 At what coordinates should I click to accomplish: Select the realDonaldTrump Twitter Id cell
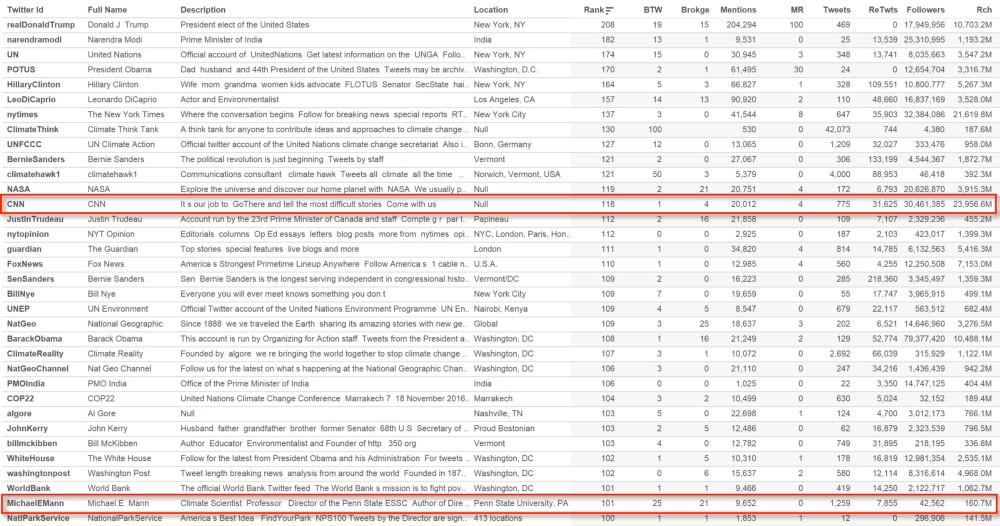[41, 25]
